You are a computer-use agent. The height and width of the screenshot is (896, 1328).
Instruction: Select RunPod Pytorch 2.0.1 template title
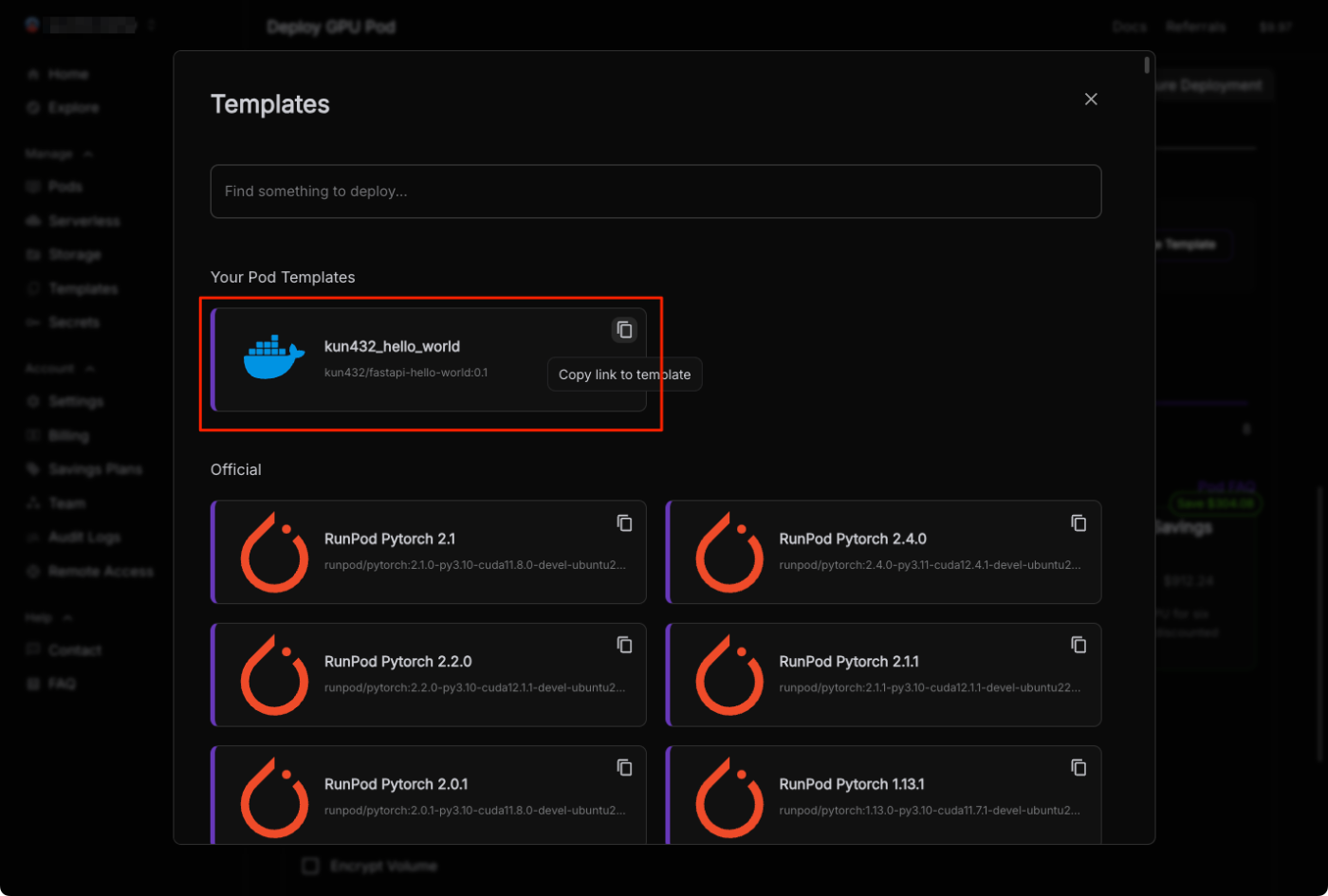pos(396,784)
